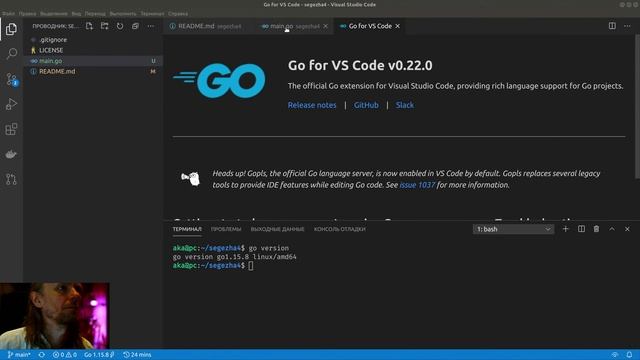Click the feedback icon in status bar
The image size is (640, 360).
click(x=615, y=355)
